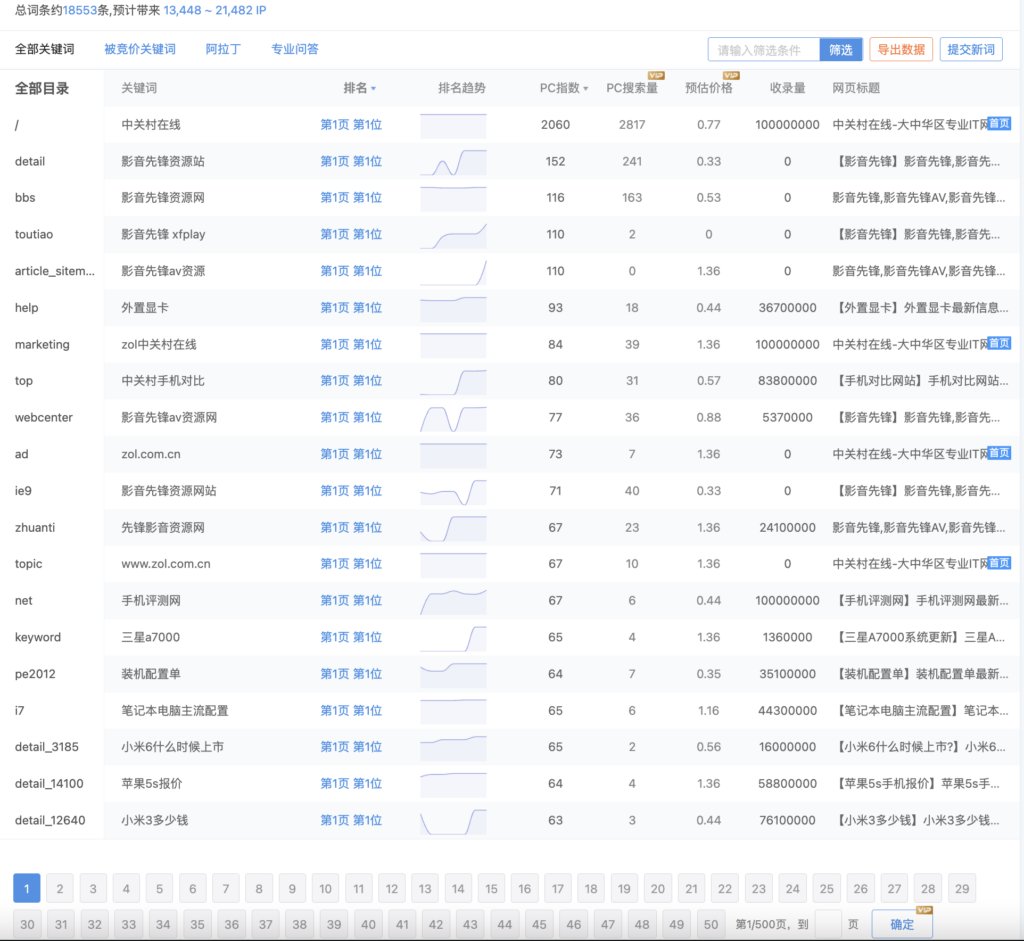Viewport: 1024px width, 941px height.
Task: Select the help directory
Action: point(27,308)
